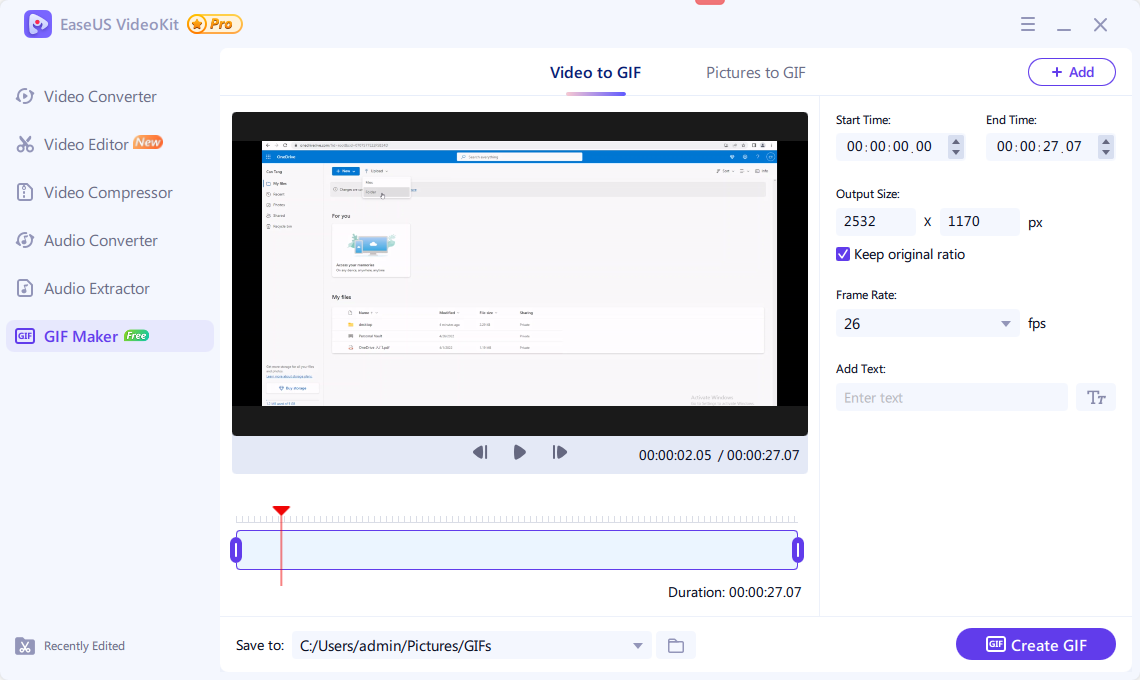Play the video preview
This screenshot has height=680, width=1140.
click(519, 452)
